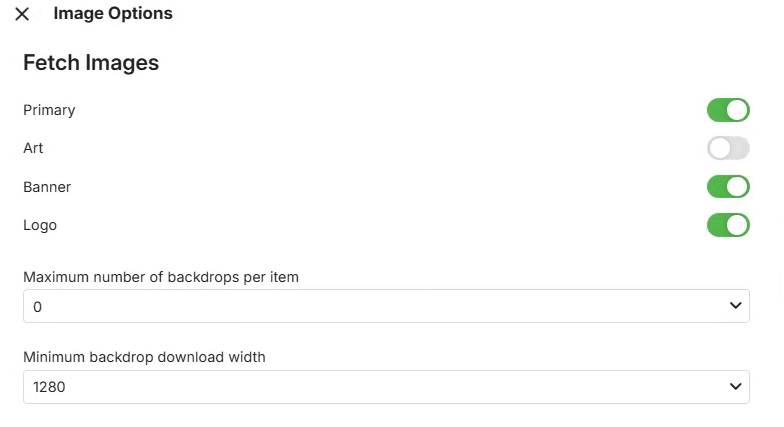Click the "Banner" label text
The image size is (784, 427).
click(x=47, y=187)
